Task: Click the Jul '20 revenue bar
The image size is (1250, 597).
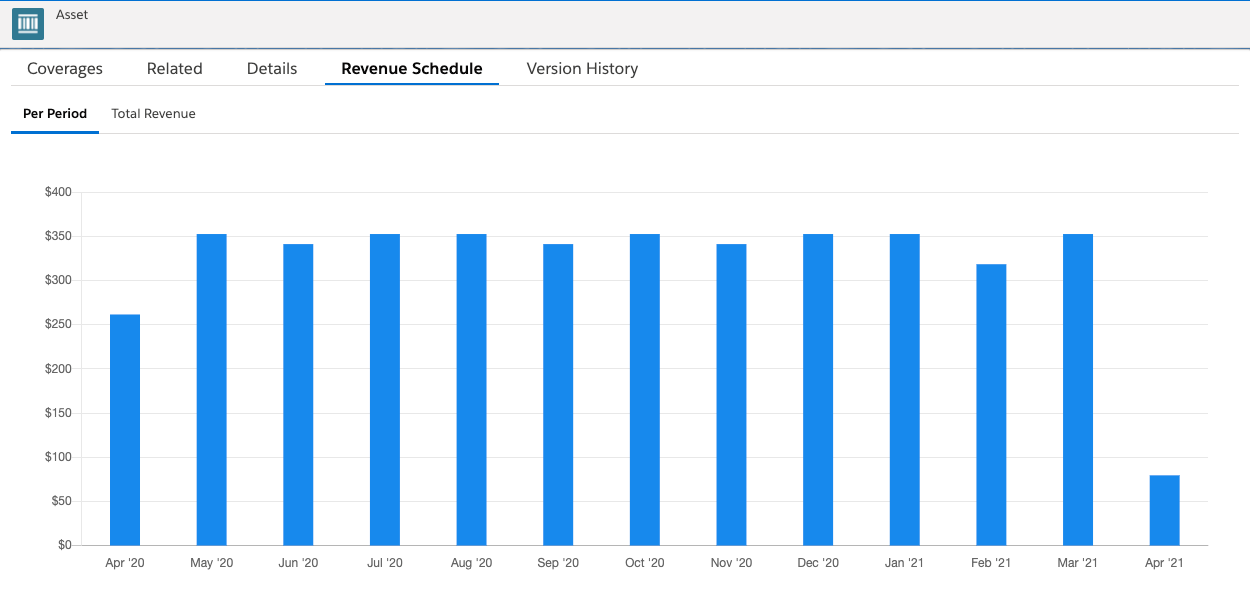Action: pos(385,390)
